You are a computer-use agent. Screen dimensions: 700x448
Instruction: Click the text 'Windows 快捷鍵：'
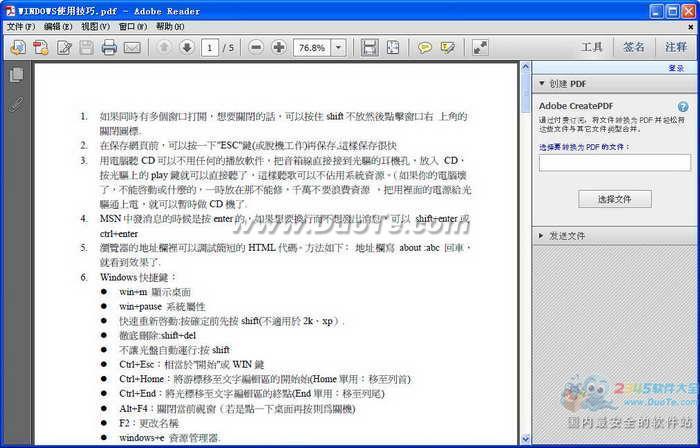138,277
